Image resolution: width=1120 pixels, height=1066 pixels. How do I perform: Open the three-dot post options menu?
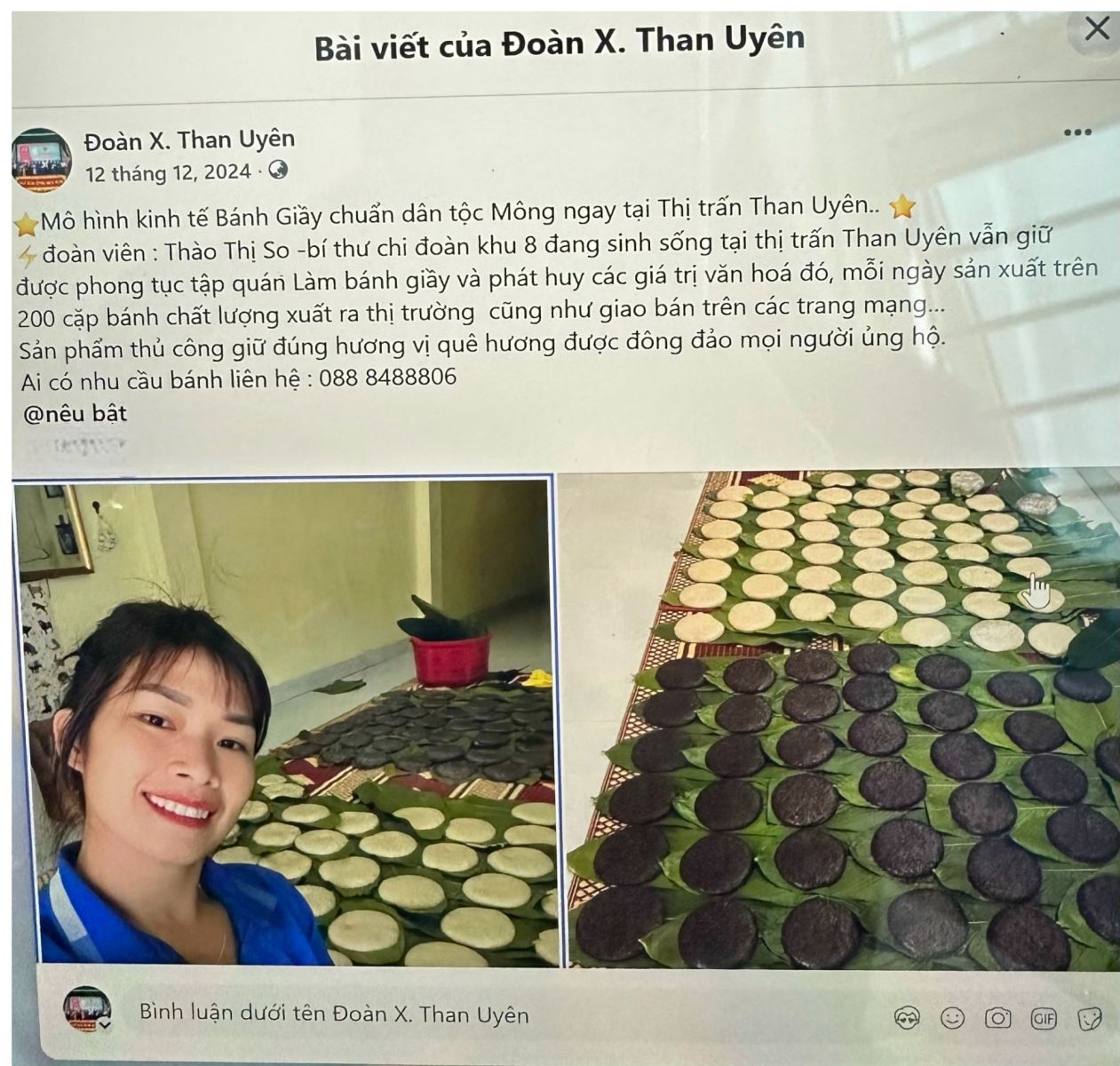1076,132
